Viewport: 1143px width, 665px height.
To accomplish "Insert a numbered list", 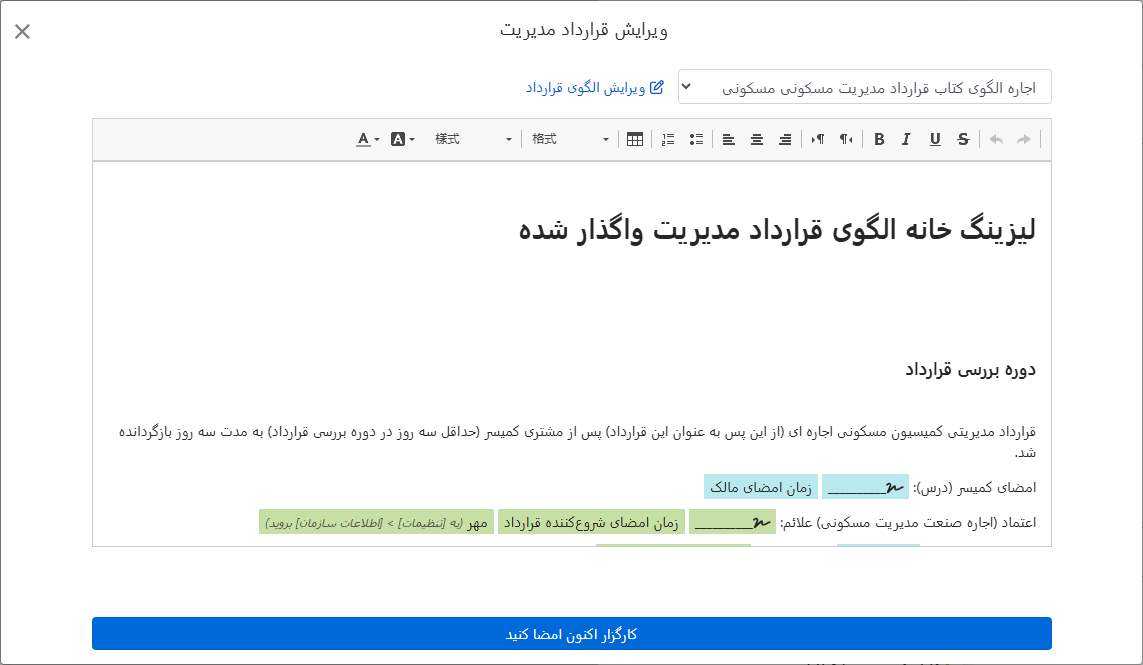I will click(668, 139).
